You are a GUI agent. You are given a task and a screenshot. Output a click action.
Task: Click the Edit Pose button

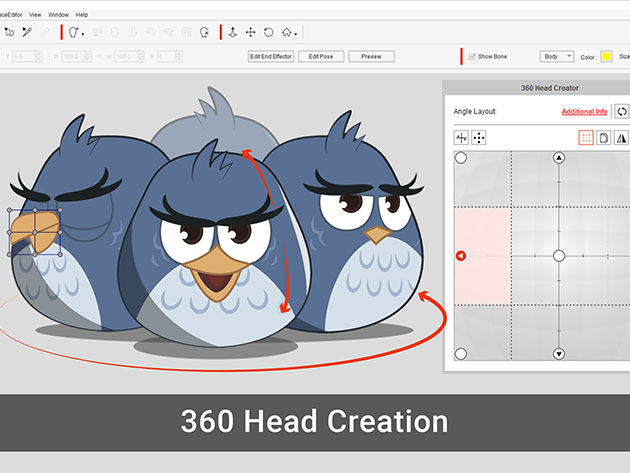coord(321,56)
